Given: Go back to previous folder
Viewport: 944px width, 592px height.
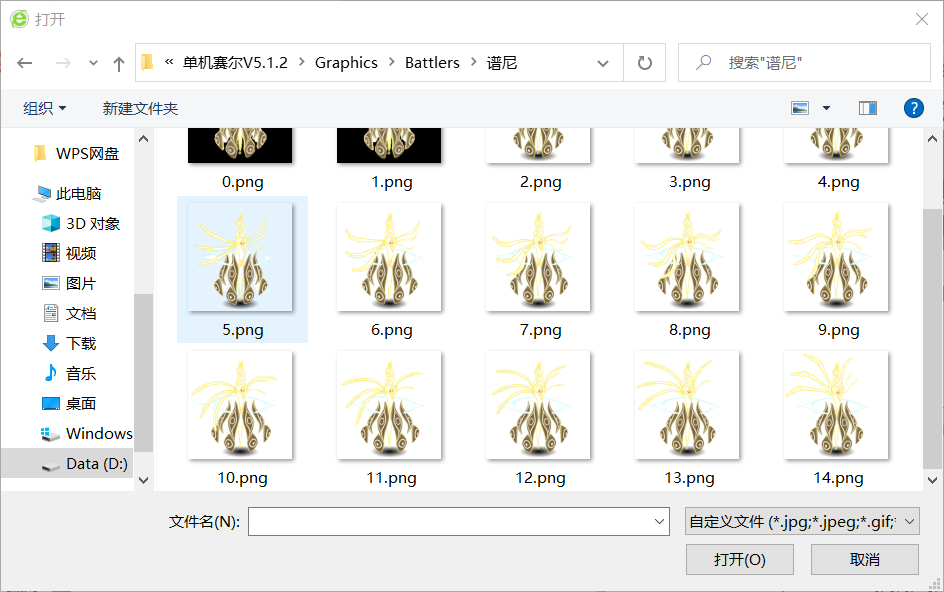Looking at the screenshot, I should tap(25, 63).
